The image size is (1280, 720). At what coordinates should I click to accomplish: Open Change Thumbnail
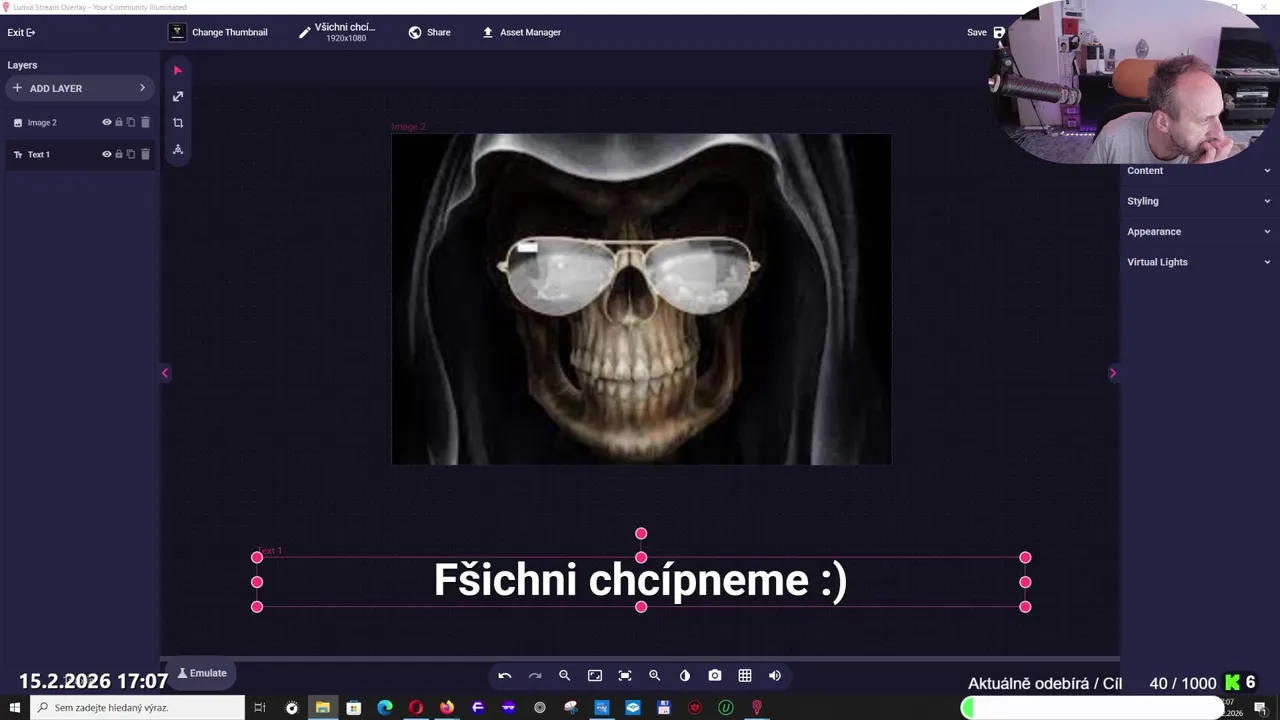click(x=218, y=32)
